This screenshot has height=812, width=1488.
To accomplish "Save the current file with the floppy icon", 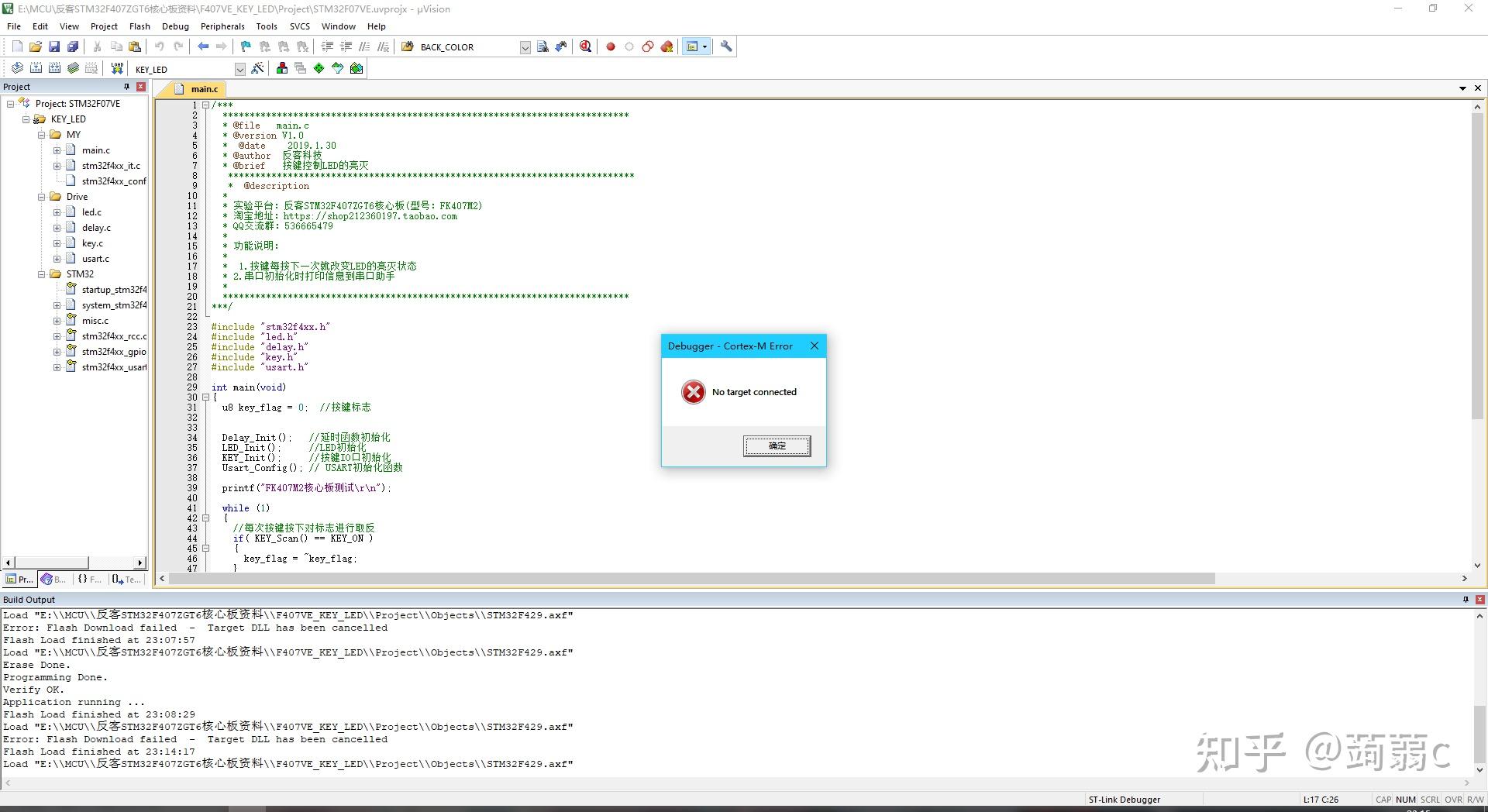I will [x=54, y=46].
